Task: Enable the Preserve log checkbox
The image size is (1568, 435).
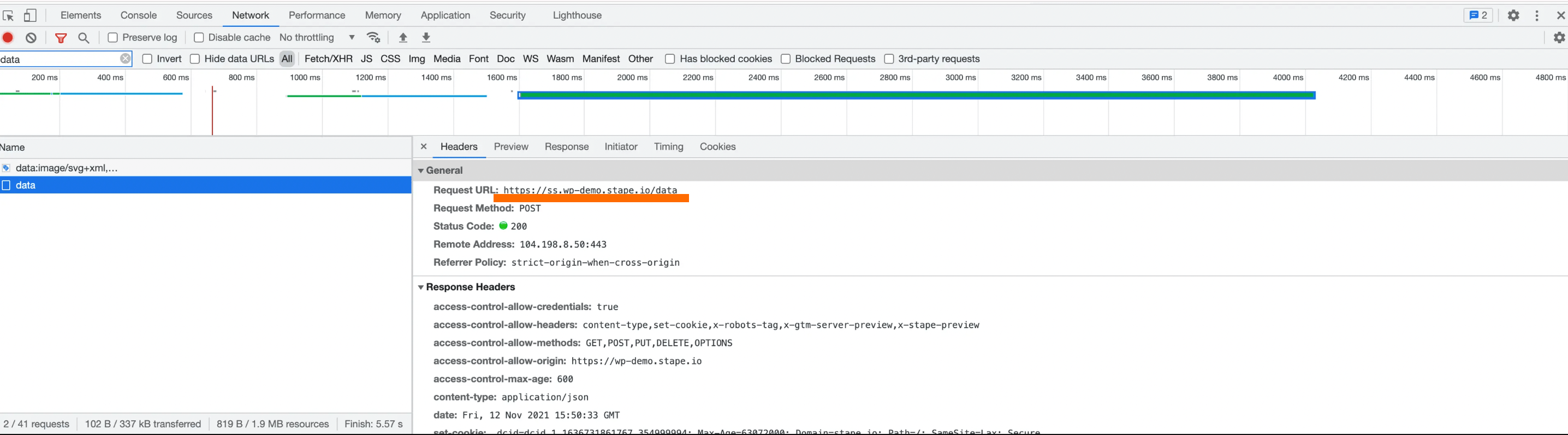Action: click(112, 38)
